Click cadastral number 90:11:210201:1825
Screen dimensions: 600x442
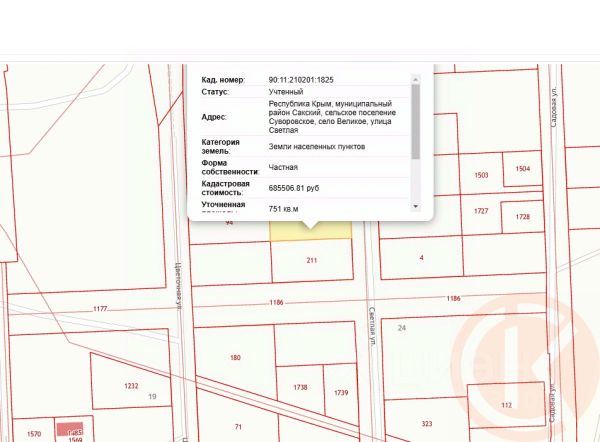tap(301, 80)
